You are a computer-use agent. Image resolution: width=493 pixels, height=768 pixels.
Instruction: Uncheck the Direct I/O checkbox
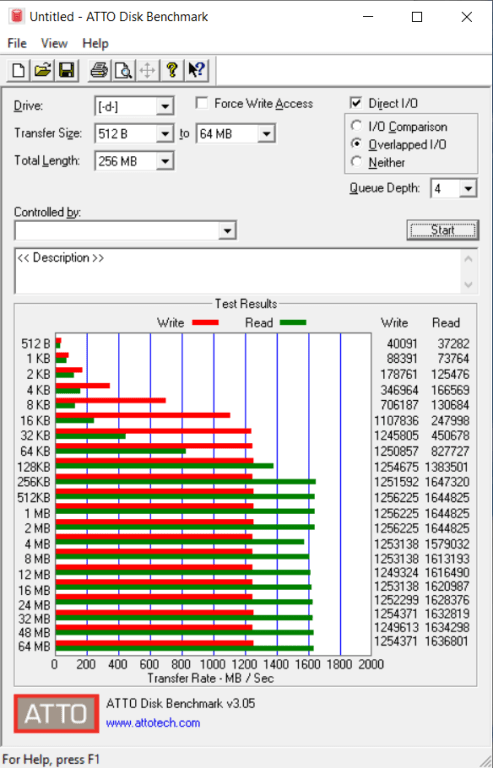coord(356,103)
